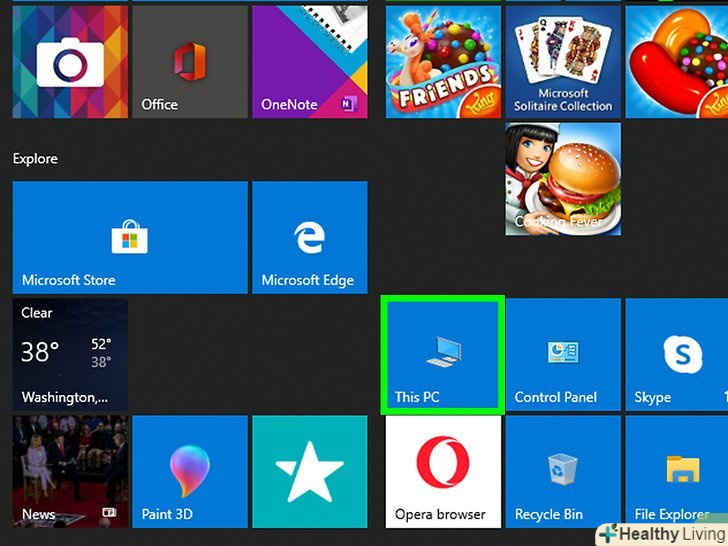728x546 pixels.
Task: Launch the Paint 3D tile
Action: [x=190, y=472]
